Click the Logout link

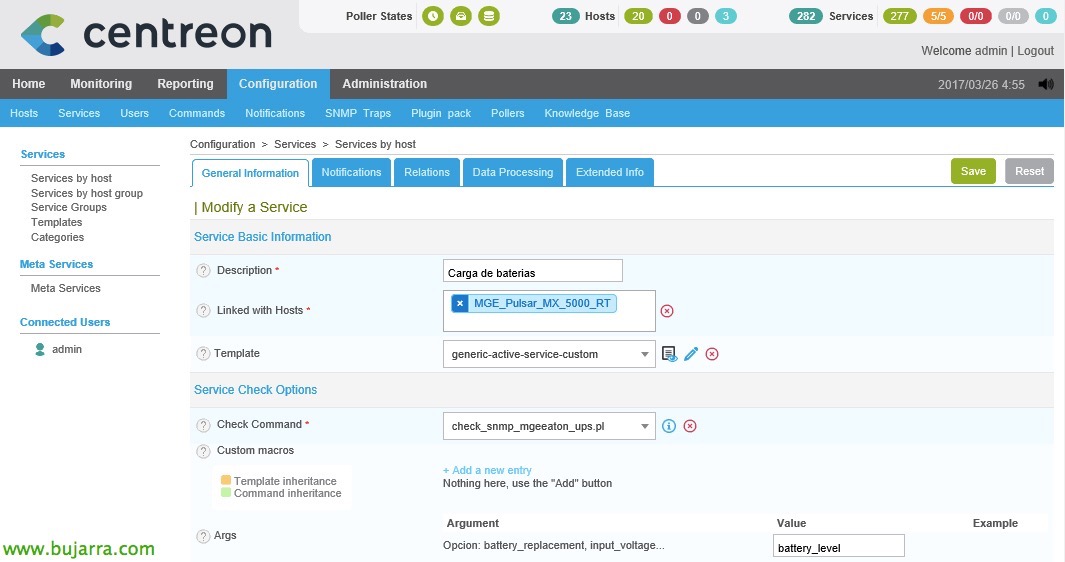pyautogui.click(x=1035, y=50)
